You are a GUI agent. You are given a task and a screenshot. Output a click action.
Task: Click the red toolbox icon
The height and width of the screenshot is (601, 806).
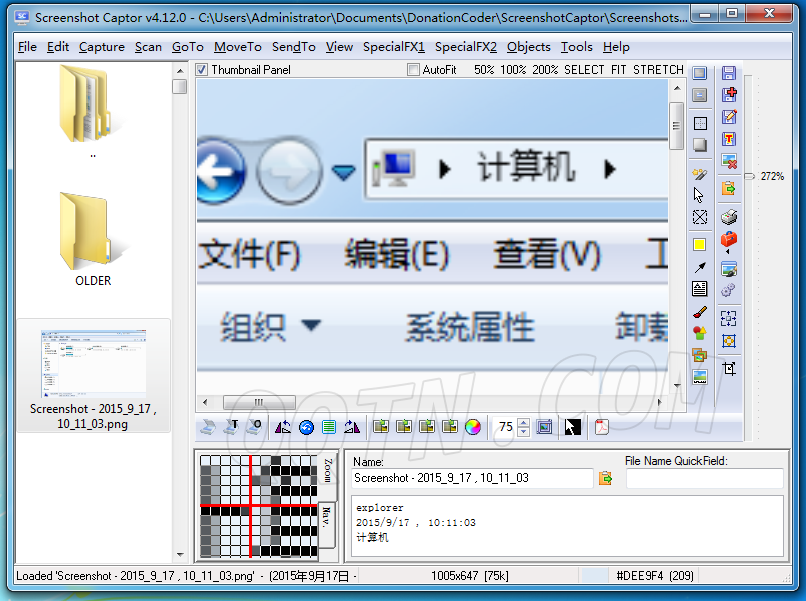(729, 240)
